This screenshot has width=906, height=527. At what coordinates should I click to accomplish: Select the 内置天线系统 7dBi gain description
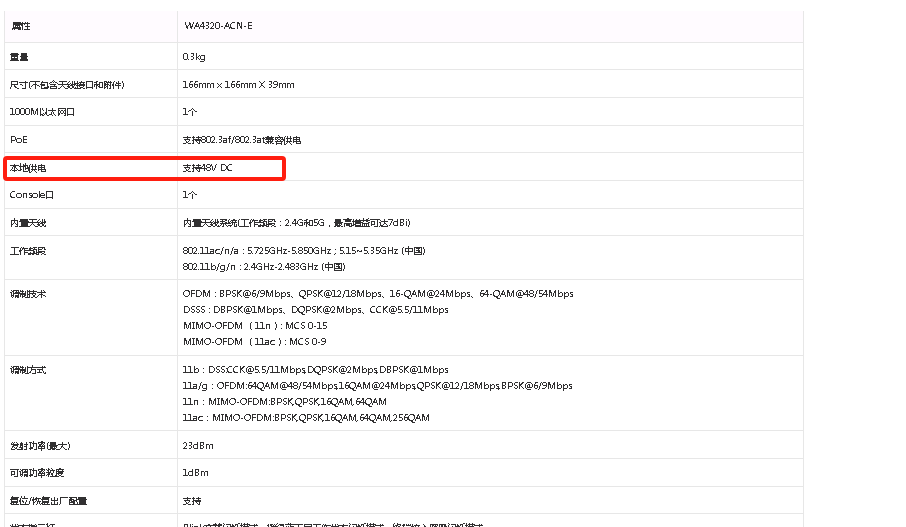tap(296, 222)
